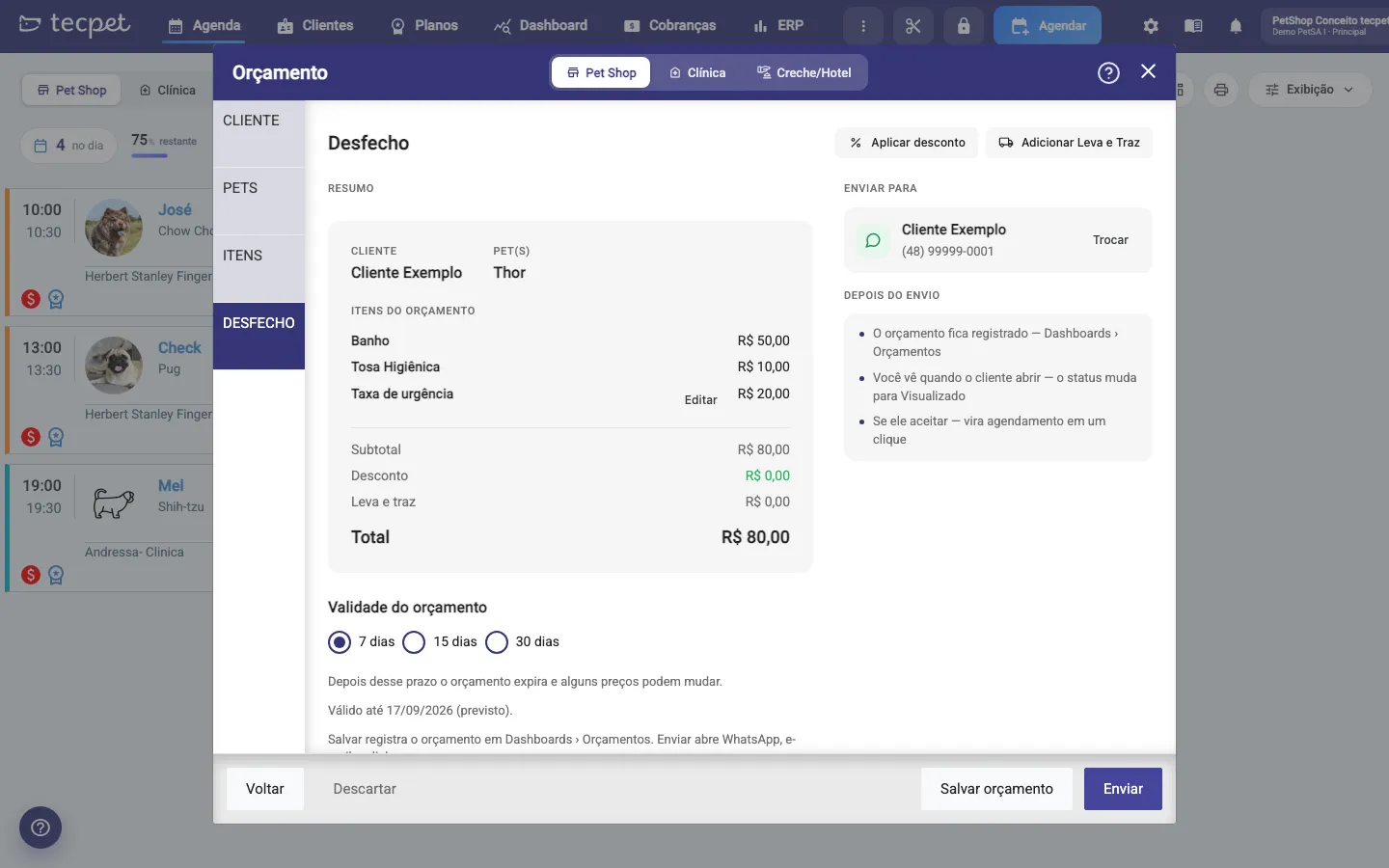Click the padlock icon in top bar
1389x868 pixels.
(964, 26)
